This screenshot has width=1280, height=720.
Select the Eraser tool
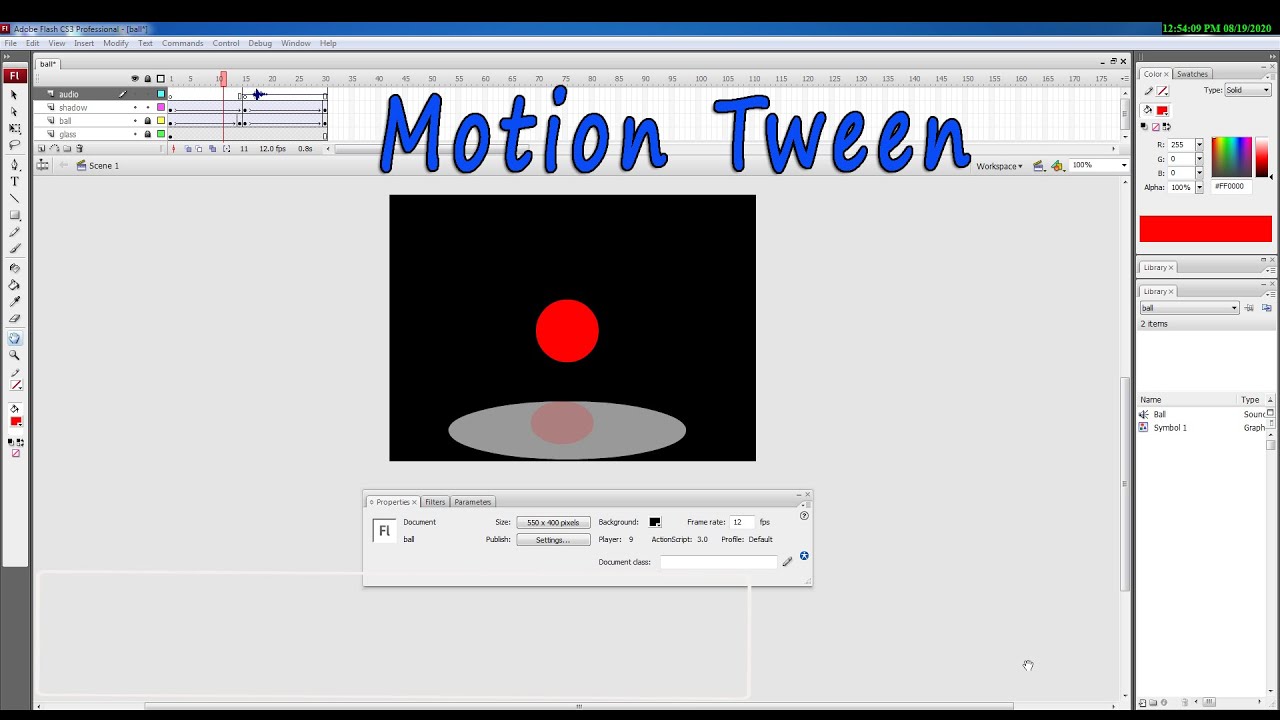coord(14,319)
